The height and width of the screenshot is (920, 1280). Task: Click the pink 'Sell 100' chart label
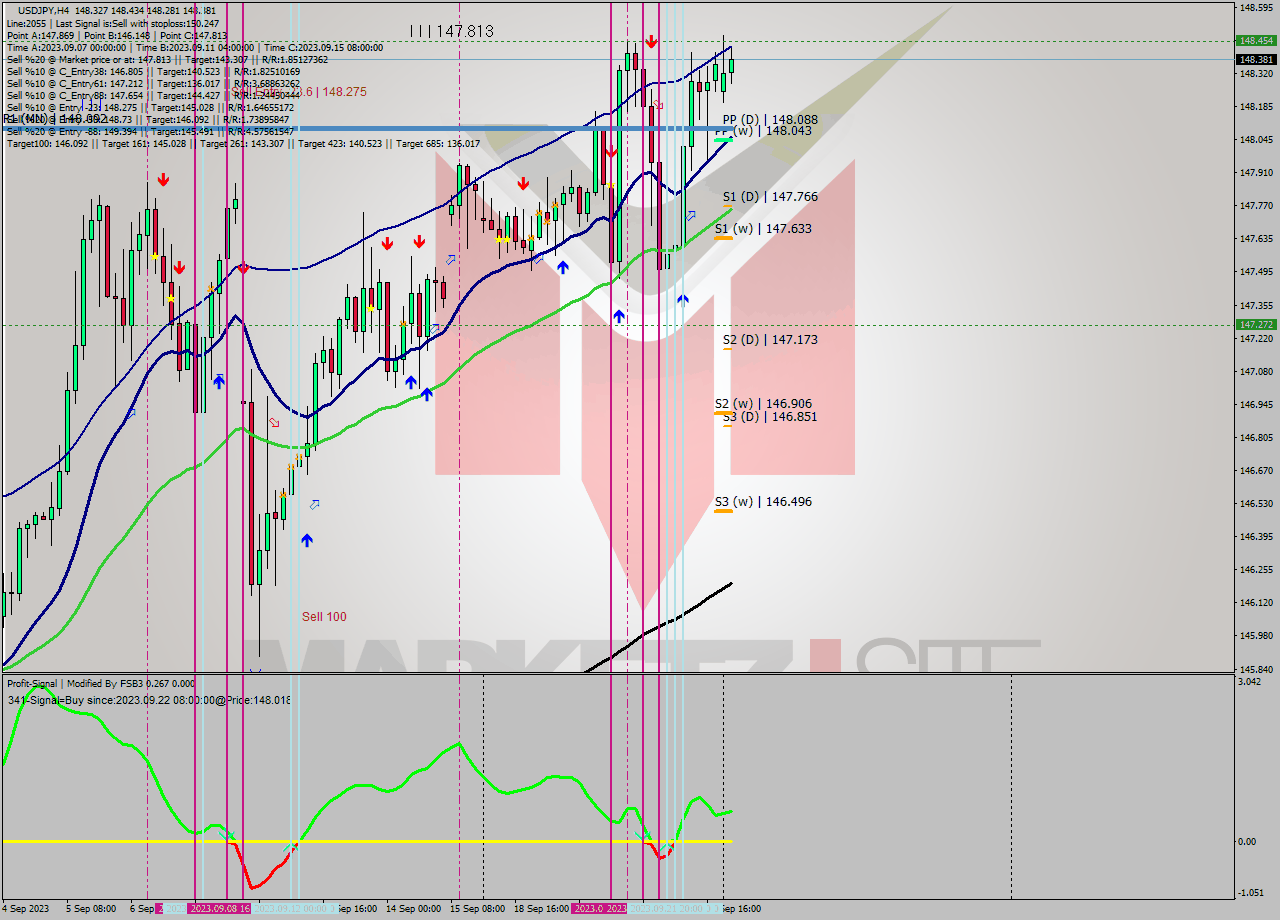point(324,617)
